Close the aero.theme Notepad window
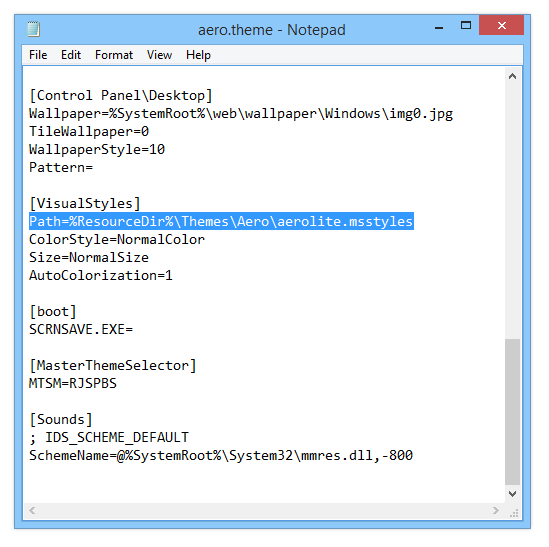The image size is (549, 547). (501, 25)
